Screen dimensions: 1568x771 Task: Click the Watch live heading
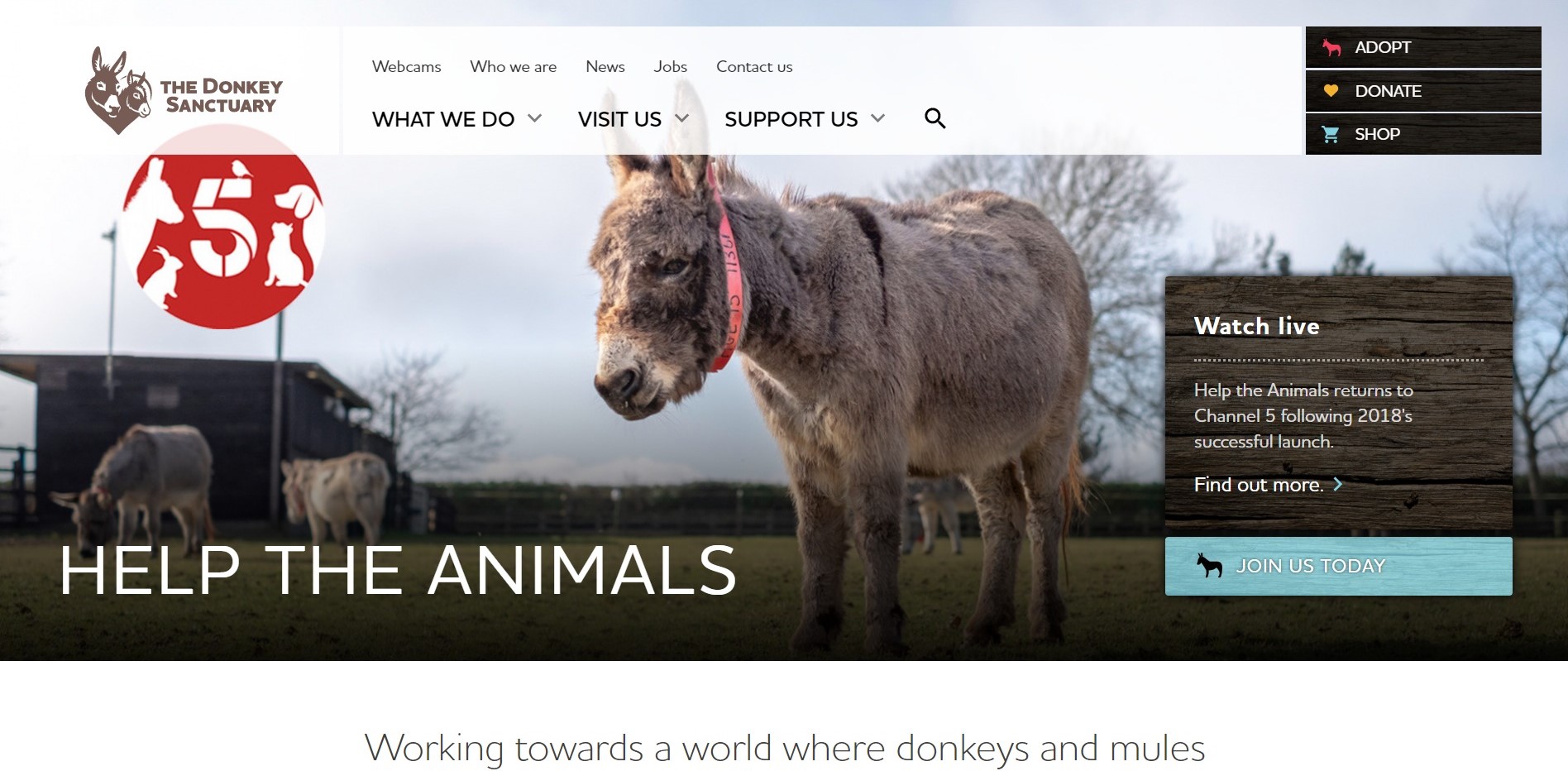click(1256, 326)
